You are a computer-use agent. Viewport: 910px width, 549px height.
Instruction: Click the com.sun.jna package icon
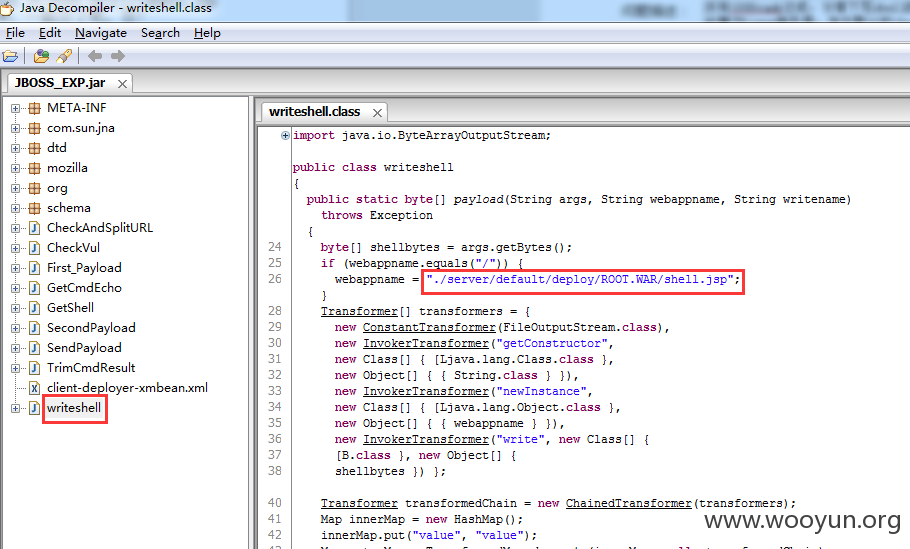point(35,128)
